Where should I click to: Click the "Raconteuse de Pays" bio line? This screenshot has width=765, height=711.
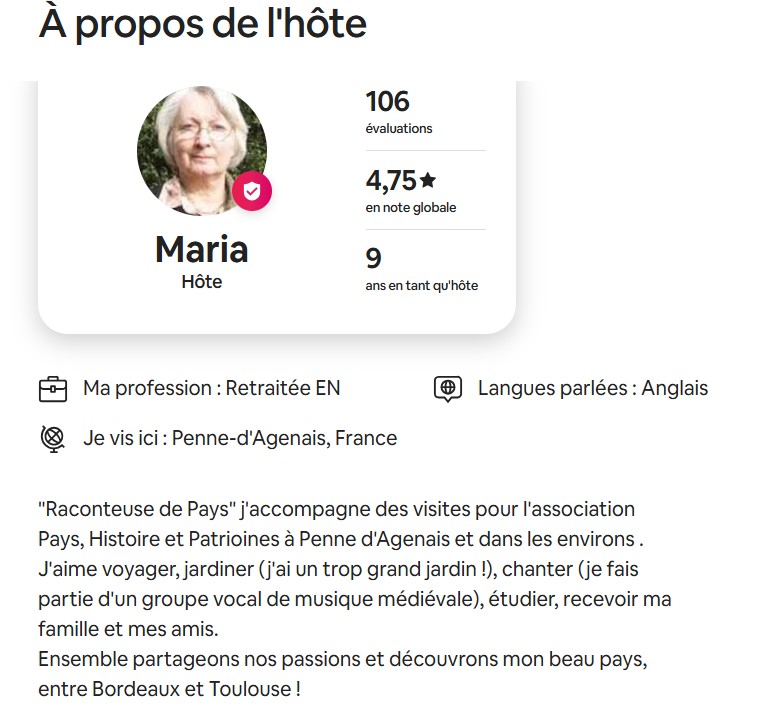336,509
